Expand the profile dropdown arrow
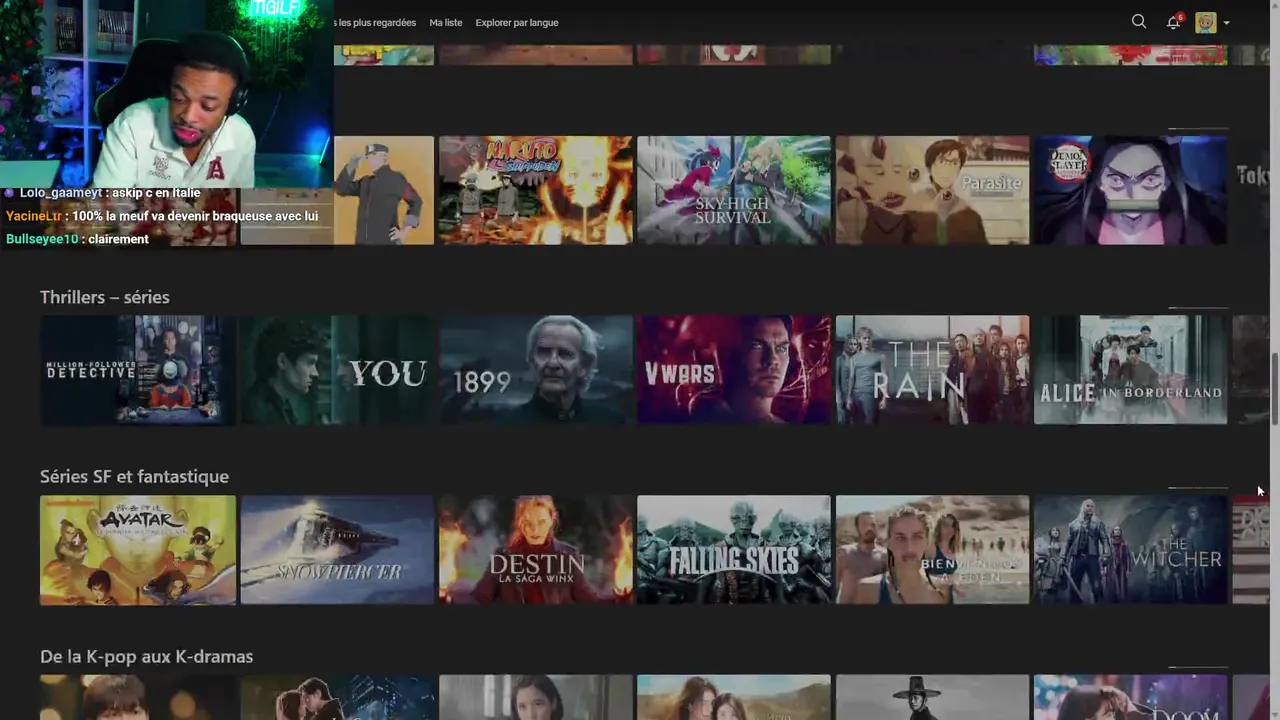 1226,23
